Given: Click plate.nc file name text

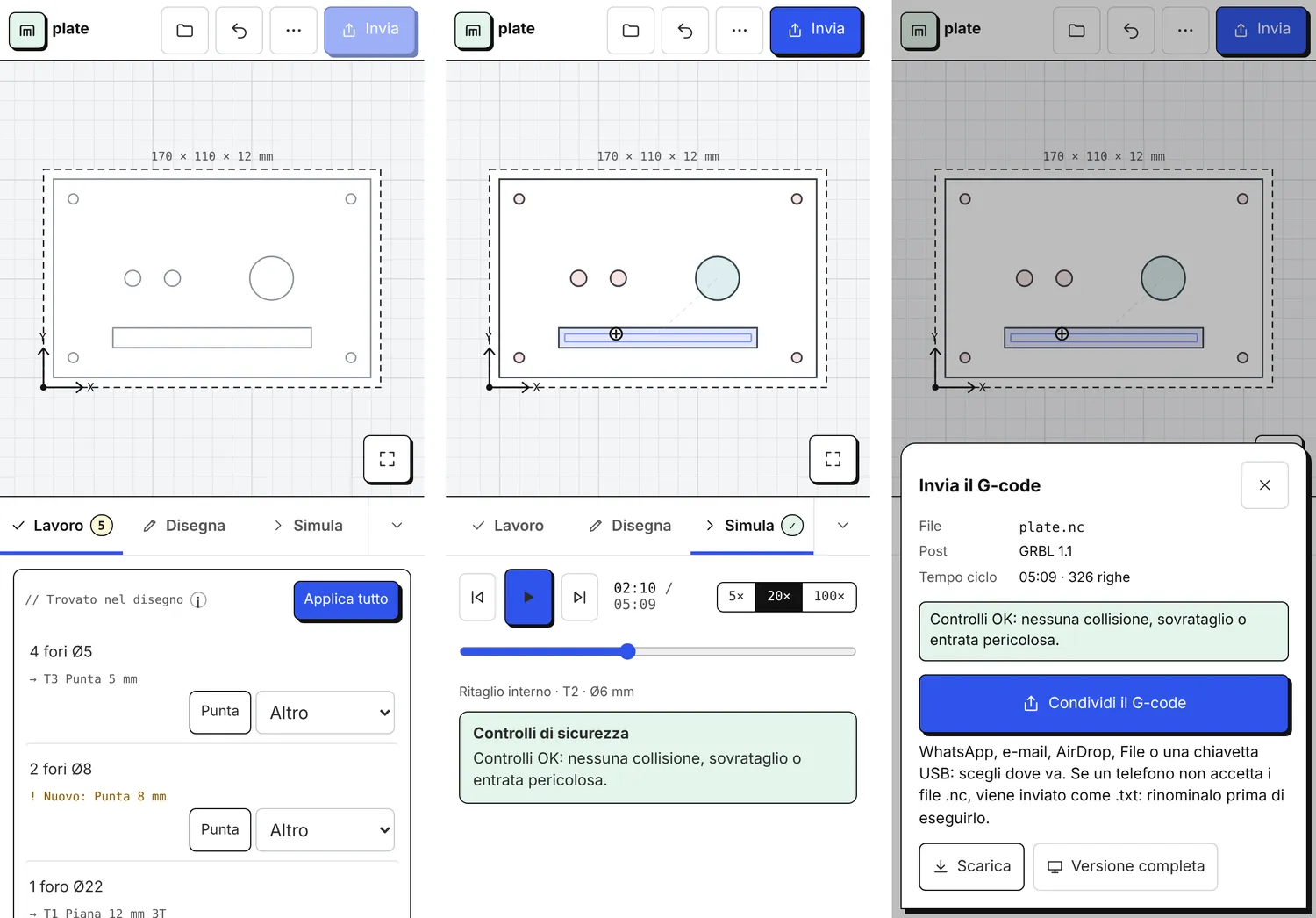Looking at the screenshot, I should pyautogui.click(x=1051, y=527).
